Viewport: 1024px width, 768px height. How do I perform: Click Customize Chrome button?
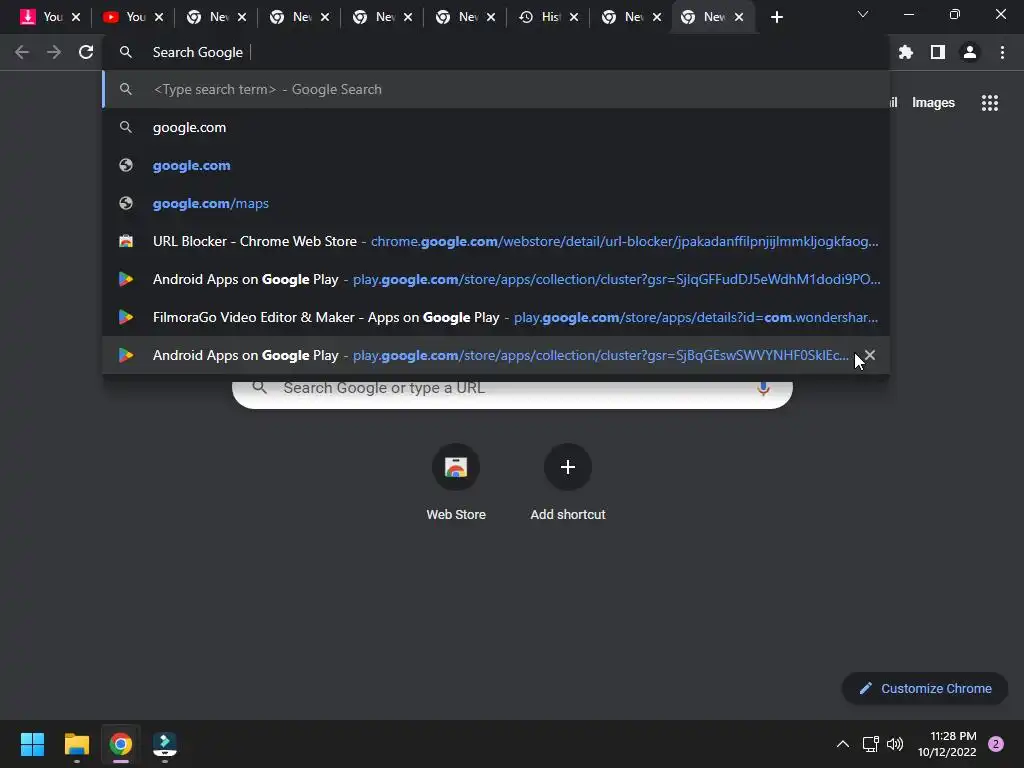tap(925, 688)
